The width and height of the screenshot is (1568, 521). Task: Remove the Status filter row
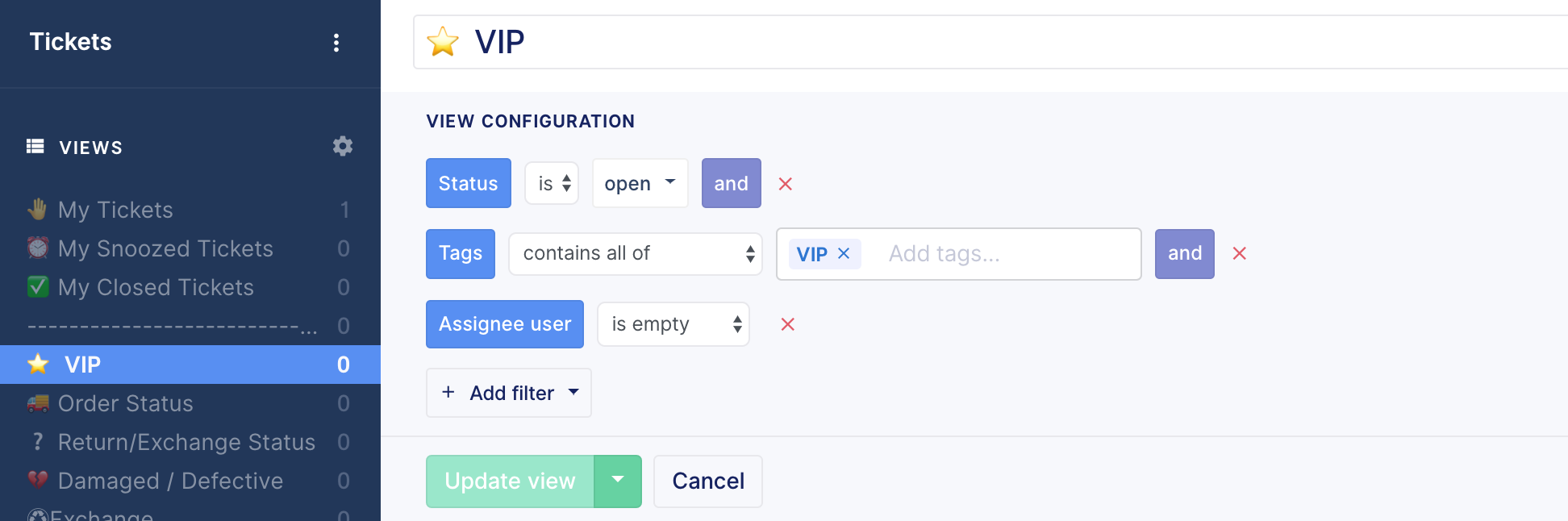785,184
